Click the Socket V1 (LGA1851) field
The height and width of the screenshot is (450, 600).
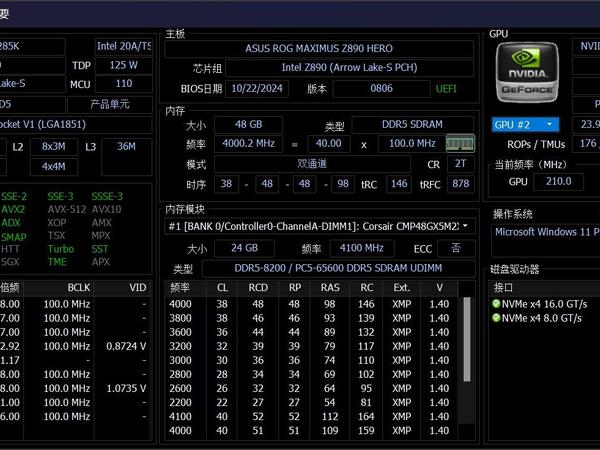point(76,124)
